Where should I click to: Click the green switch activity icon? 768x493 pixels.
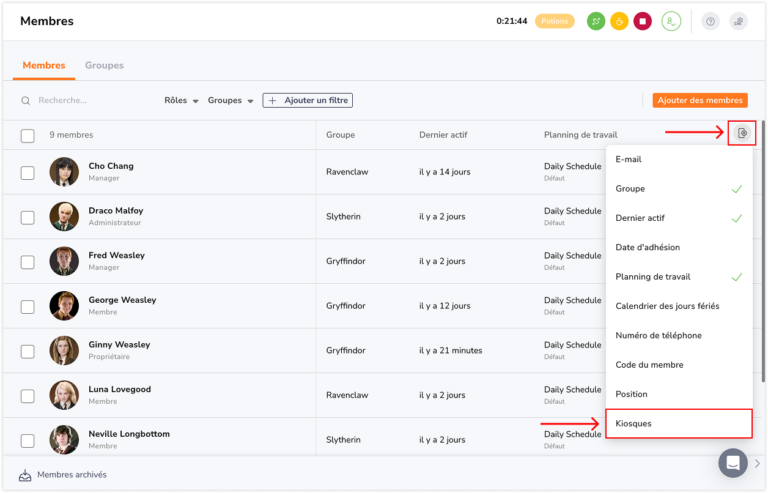click(x=596, y=21)
